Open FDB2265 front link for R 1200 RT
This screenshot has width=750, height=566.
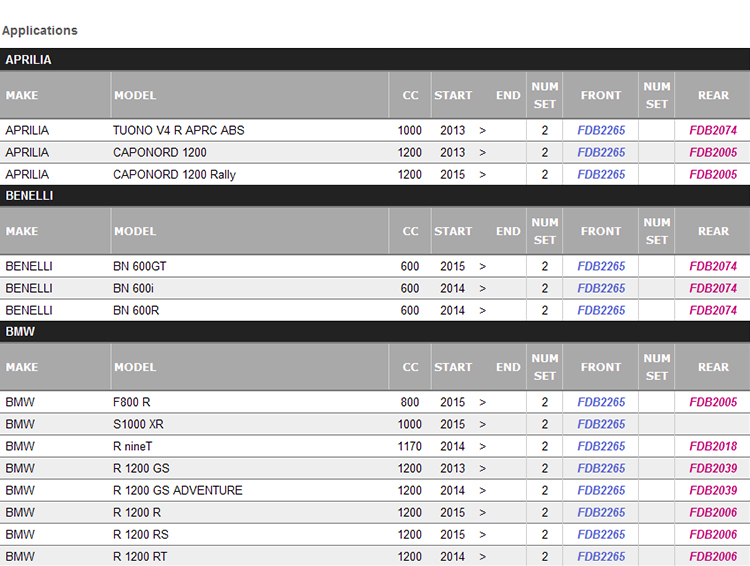click(601, 556)
